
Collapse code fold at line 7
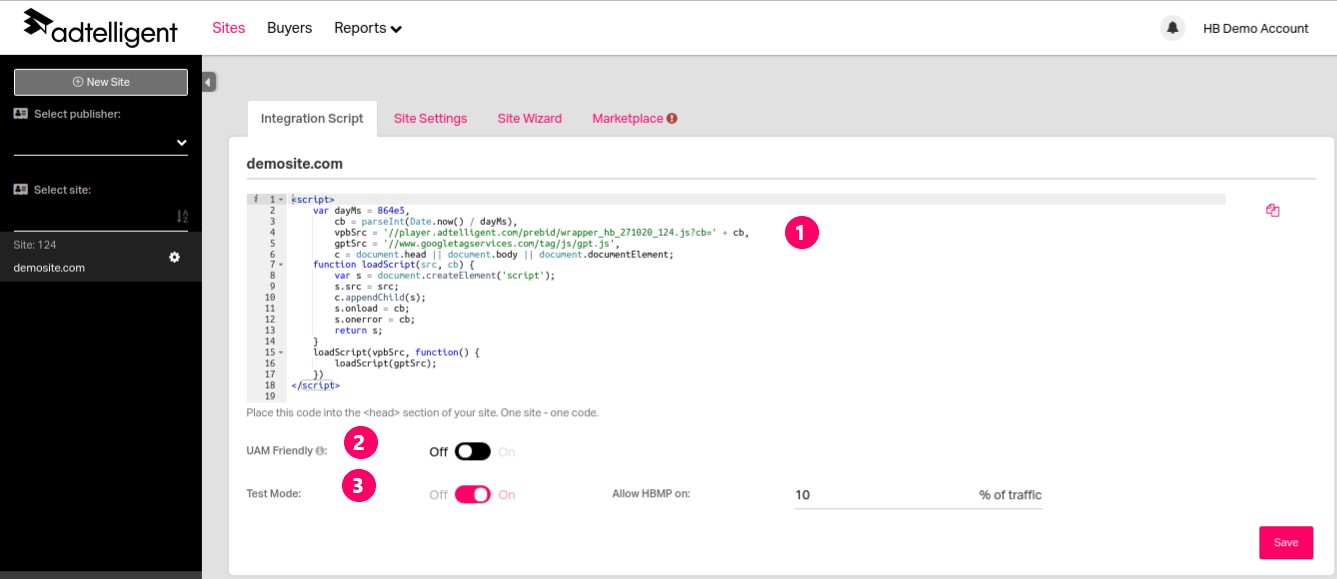pyautogui.click(x=281, y=265)
